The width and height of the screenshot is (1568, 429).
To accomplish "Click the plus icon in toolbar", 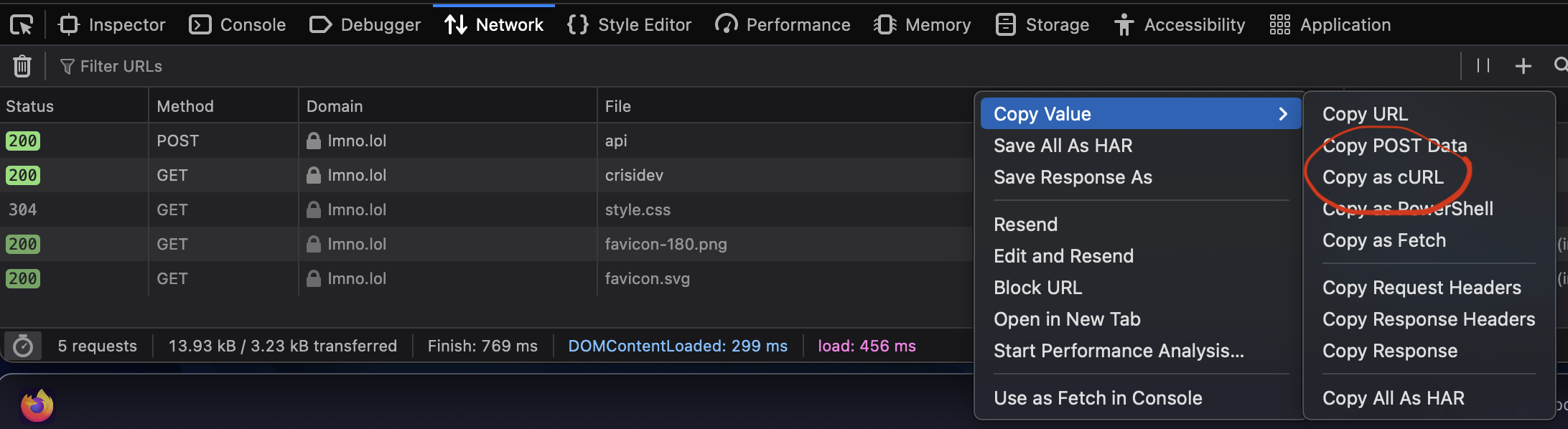I will (x=1523, y=66).
